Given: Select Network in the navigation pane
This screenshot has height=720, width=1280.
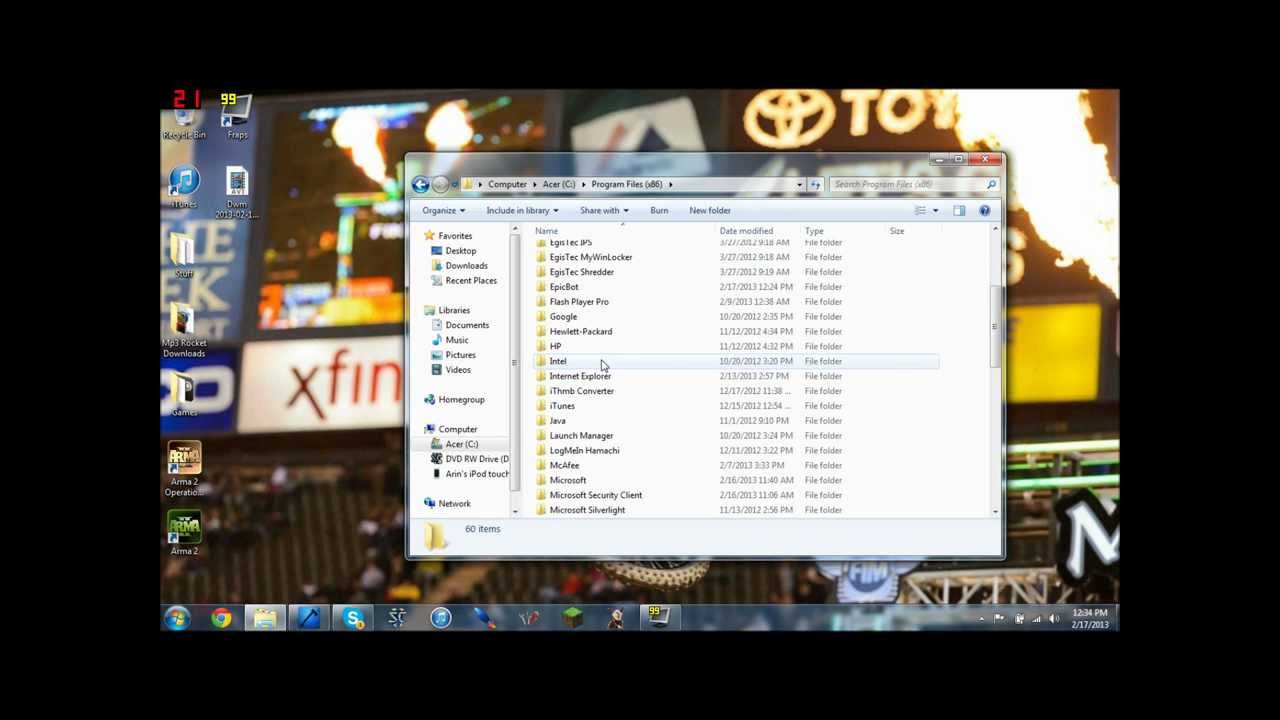Looking at the screenshot, I should coord(454,503).
